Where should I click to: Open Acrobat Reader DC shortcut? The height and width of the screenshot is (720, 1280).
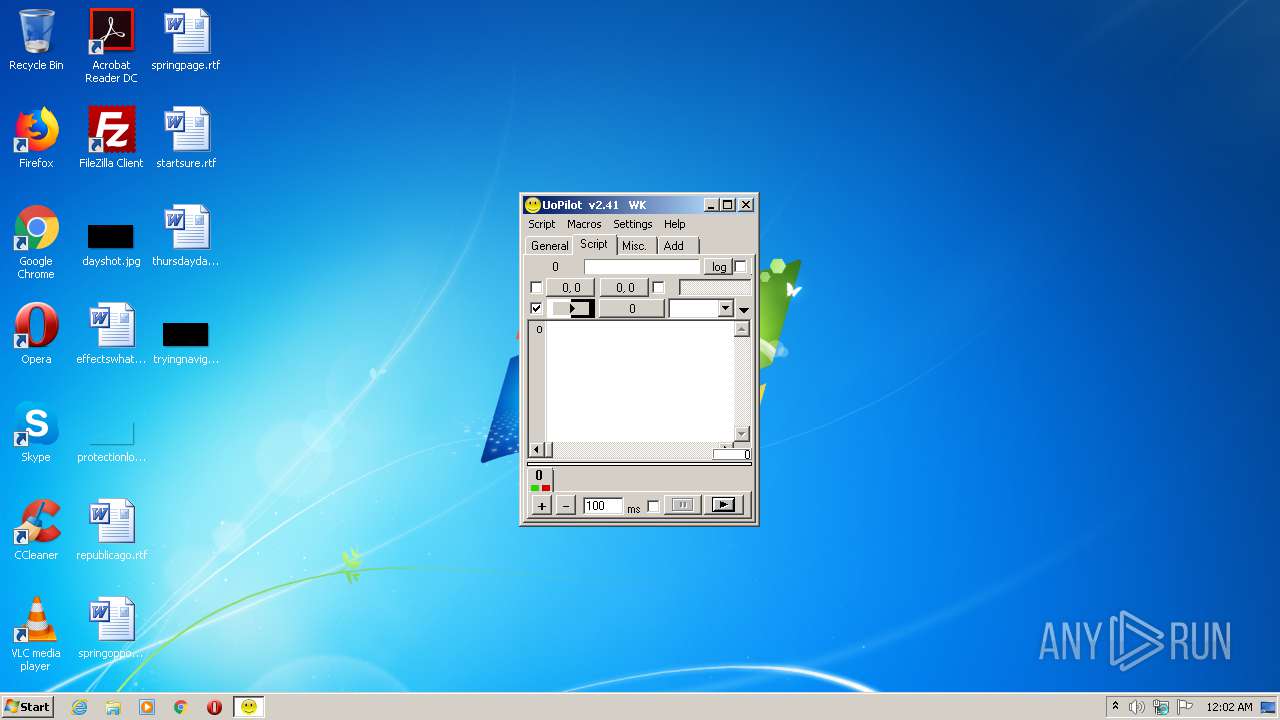(x=111, y=46)
